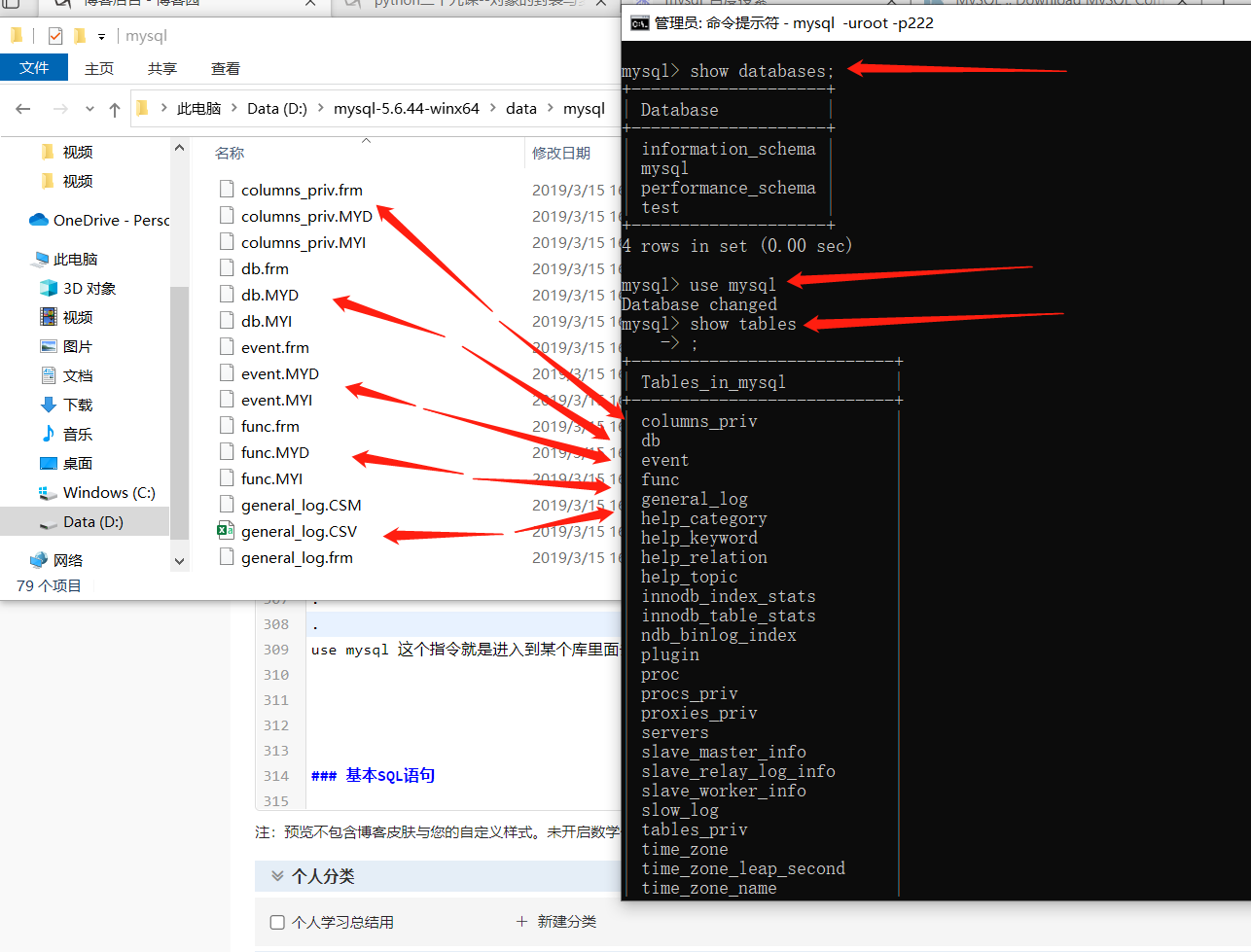The height and width of the screenshot is (952, 1251).
Task: Click the 桌面 desktop icon
Action: 49,463
